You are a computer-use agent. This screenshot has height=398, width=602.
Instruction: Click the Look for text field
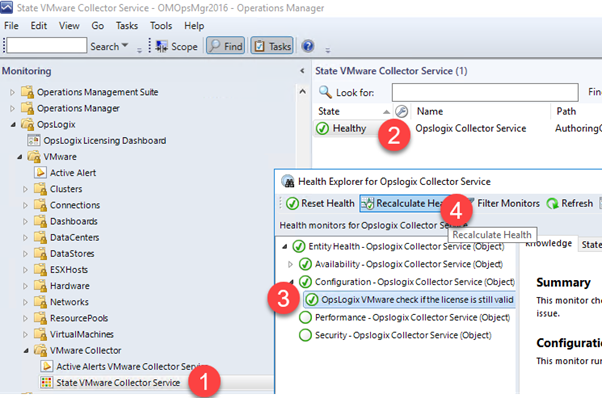click(485, 92)
